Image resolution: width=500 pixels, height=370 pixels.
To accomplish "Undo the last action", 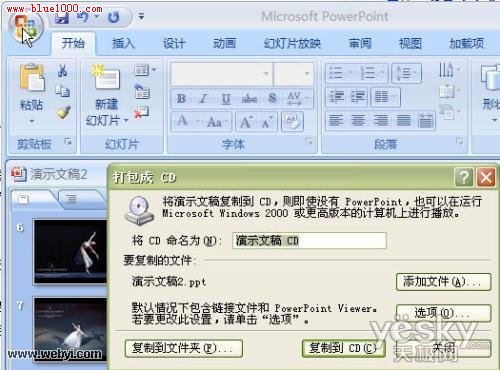I will click(x=82, y=17).
